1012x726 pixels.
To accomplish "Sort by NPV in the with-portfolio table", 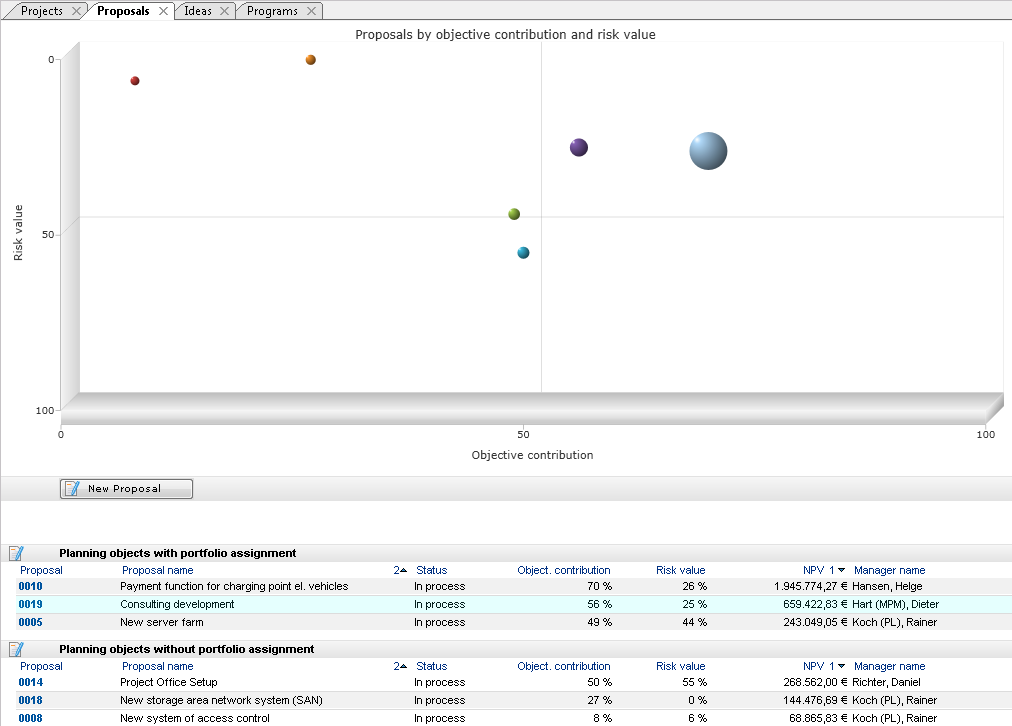I will point(817,570).
